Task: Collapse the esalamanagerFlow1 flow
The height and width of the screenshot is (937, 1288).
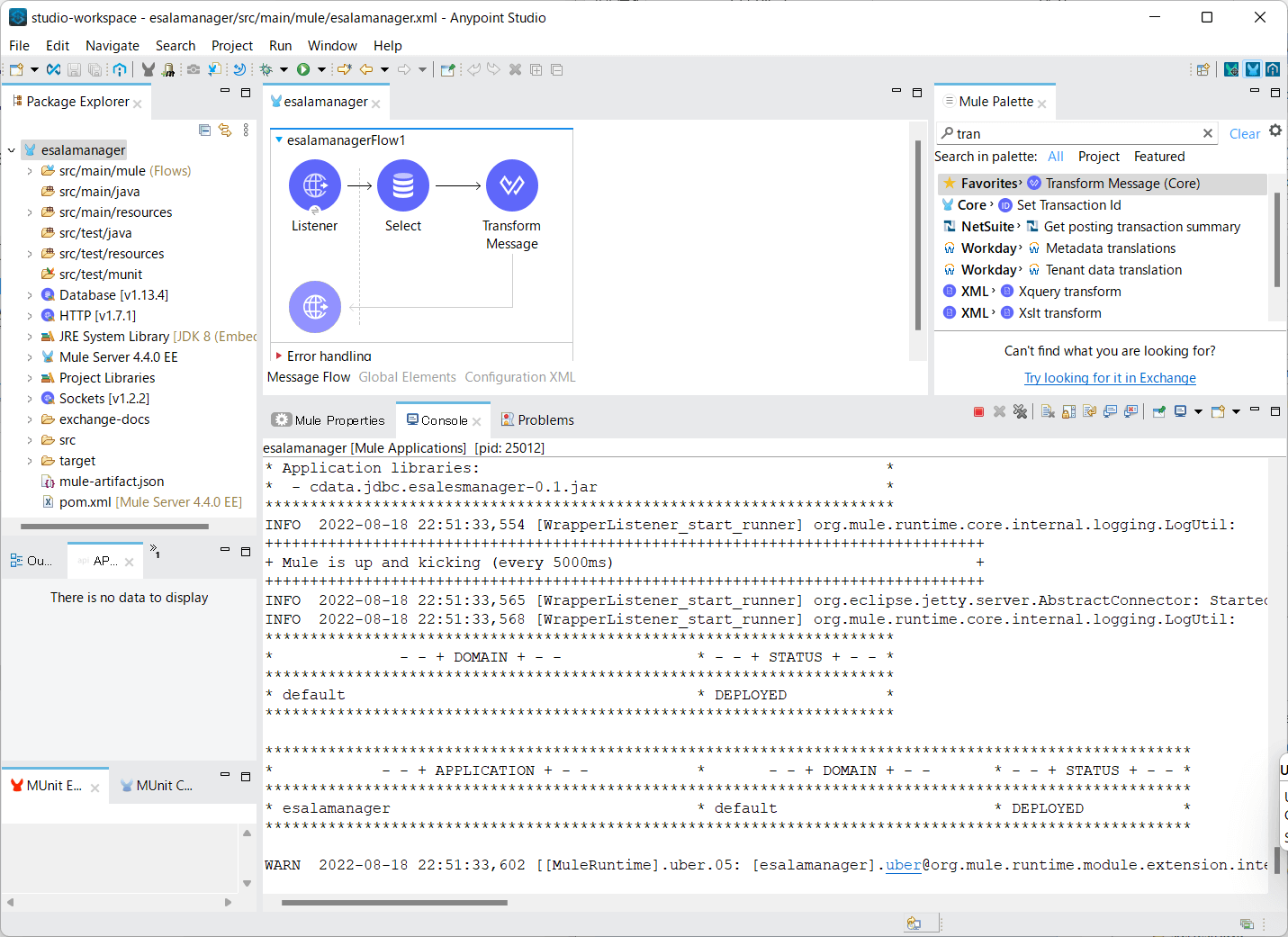Action: [x=279, y=140]
